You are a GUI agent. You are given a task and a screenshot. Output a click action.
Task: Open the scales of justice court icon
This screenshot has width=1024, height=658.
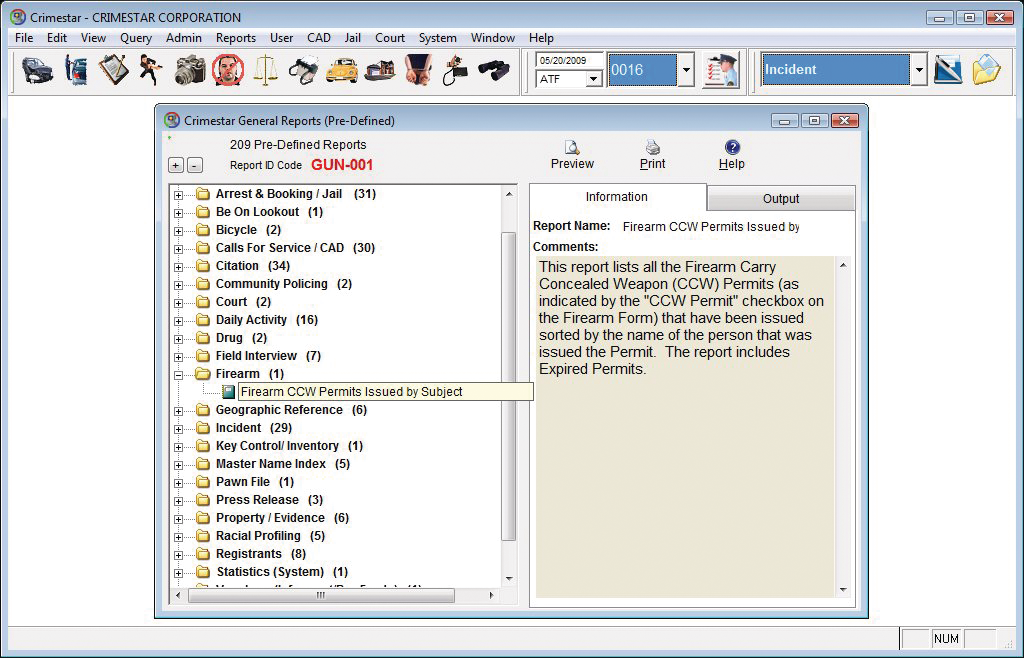coord(265,71)
